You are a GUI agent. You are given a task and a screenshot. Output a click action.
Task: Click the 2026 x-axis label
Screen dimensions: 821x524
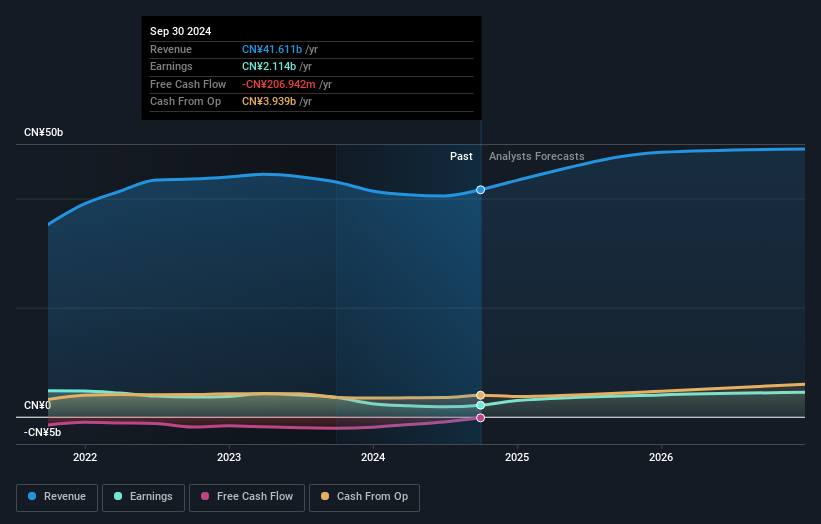[661, 457]
